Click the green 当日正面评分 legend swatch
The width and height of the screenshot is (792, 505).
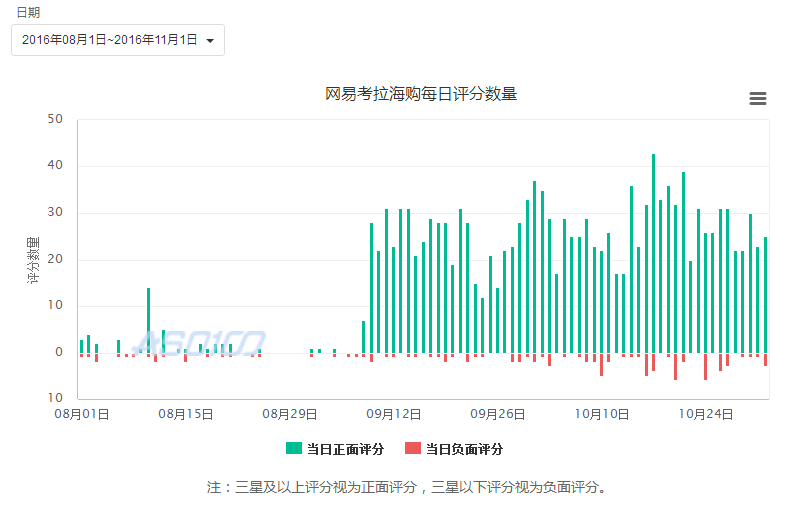[x=294, y=448]
